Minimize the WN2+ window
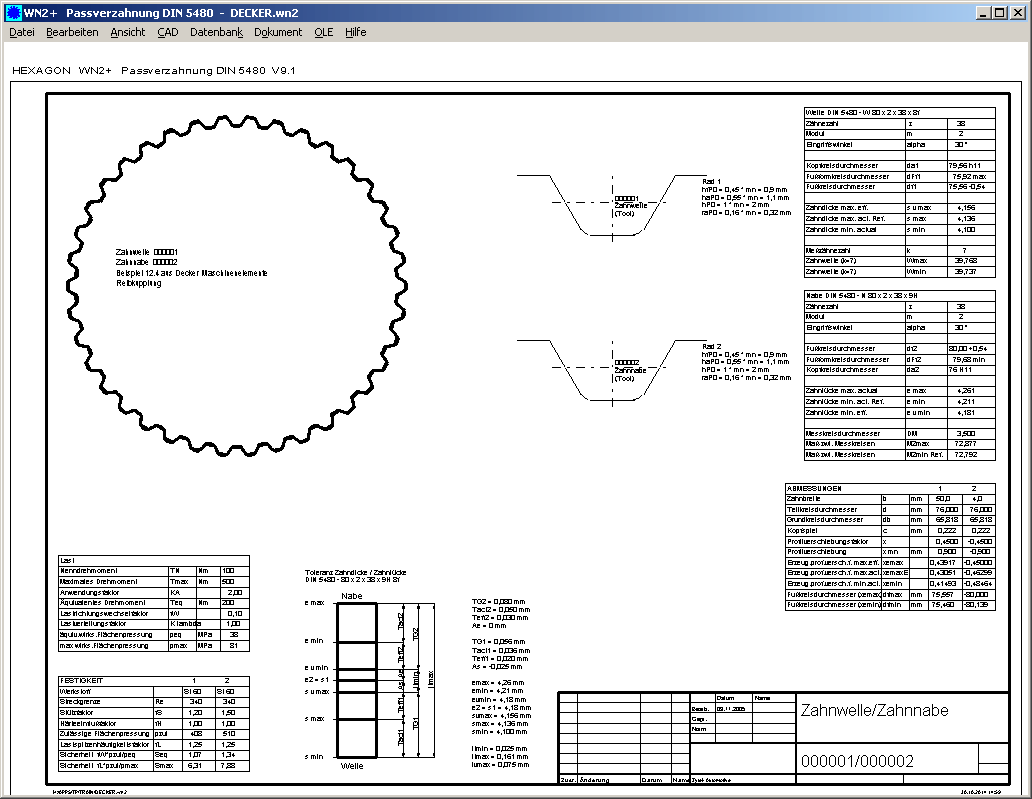Image resolution: width=1032 pixels, height=799 pixels. coord(984,12)
